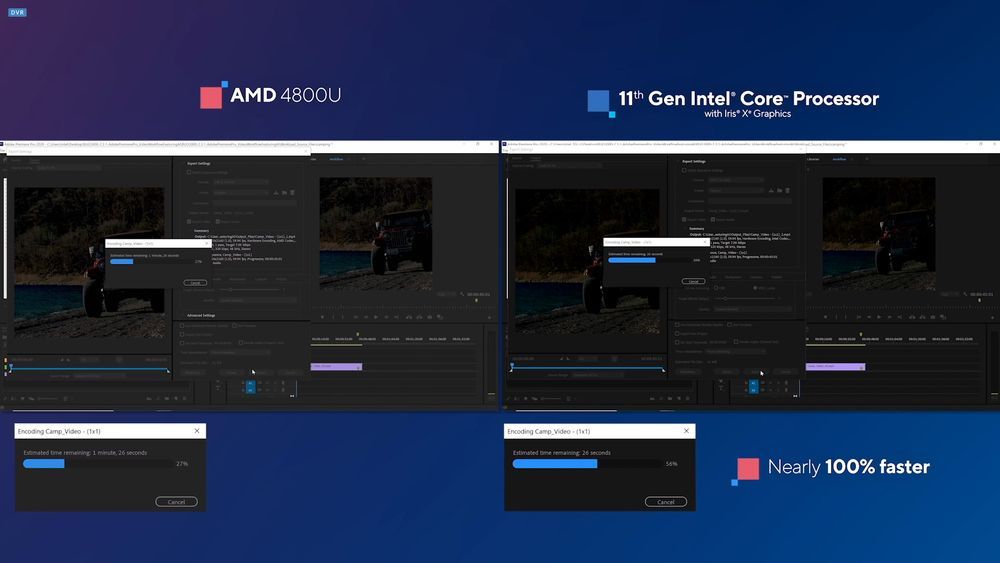Toggle Use Previews checkbox in Intel window
This screenshot has width=1000, height=563.
click(729, 325)
